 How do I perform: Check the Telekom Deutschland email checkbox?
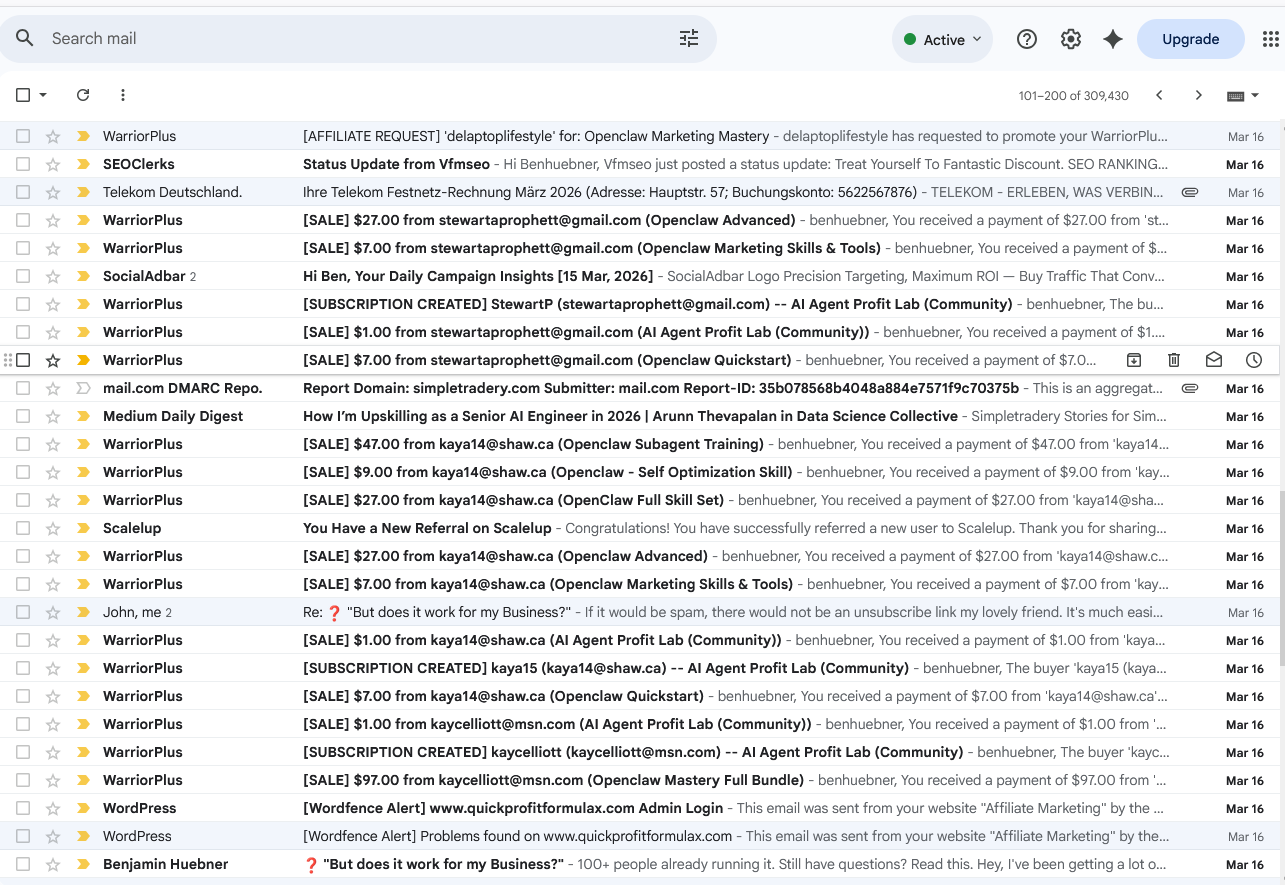22,191
